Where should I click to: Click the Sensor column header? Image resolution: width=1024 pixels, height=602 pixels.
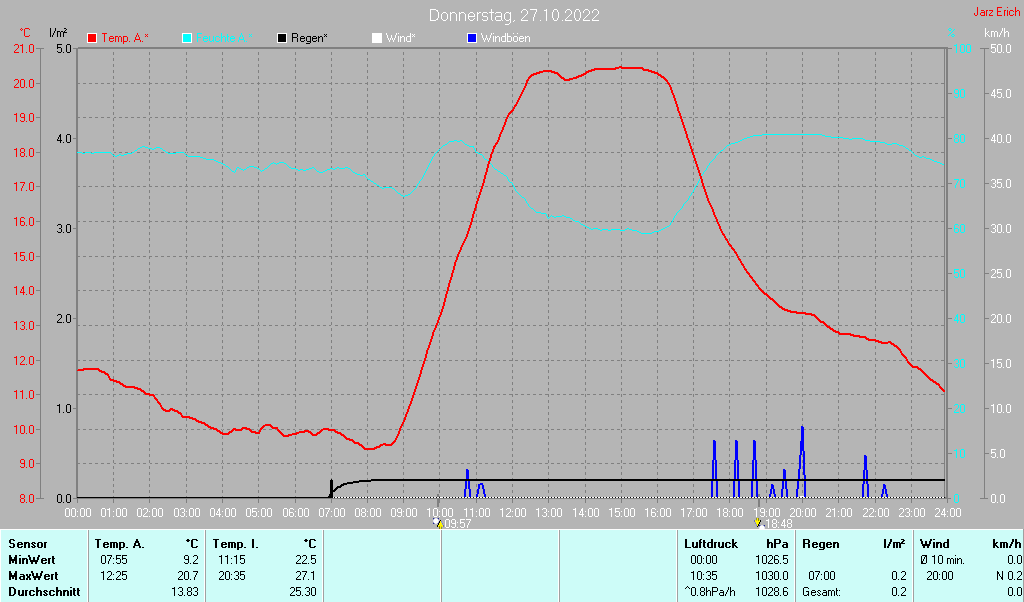(28, 543)
